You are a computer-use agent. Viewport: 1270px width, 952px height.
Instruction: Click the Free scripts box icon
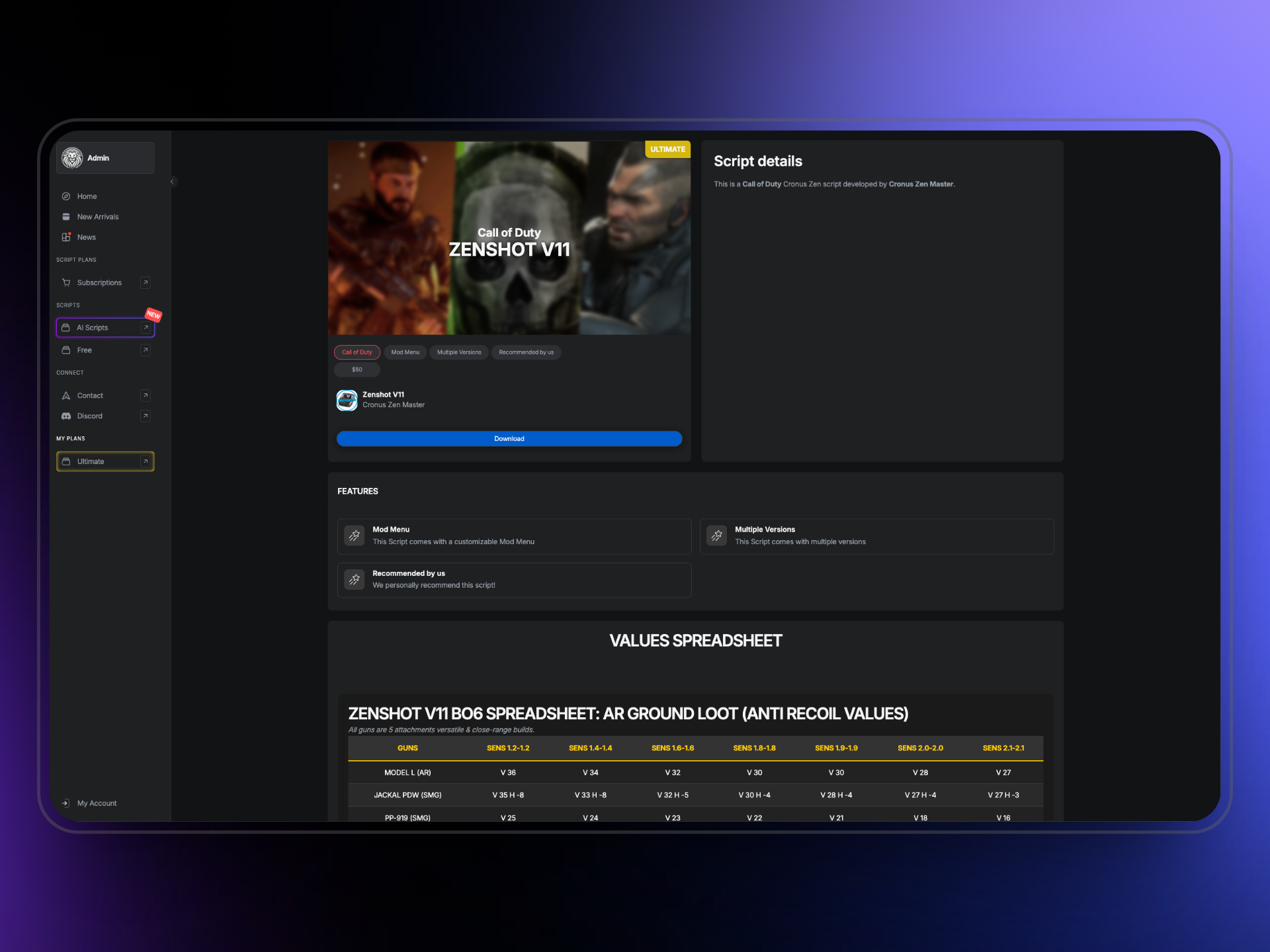(66, 350)
